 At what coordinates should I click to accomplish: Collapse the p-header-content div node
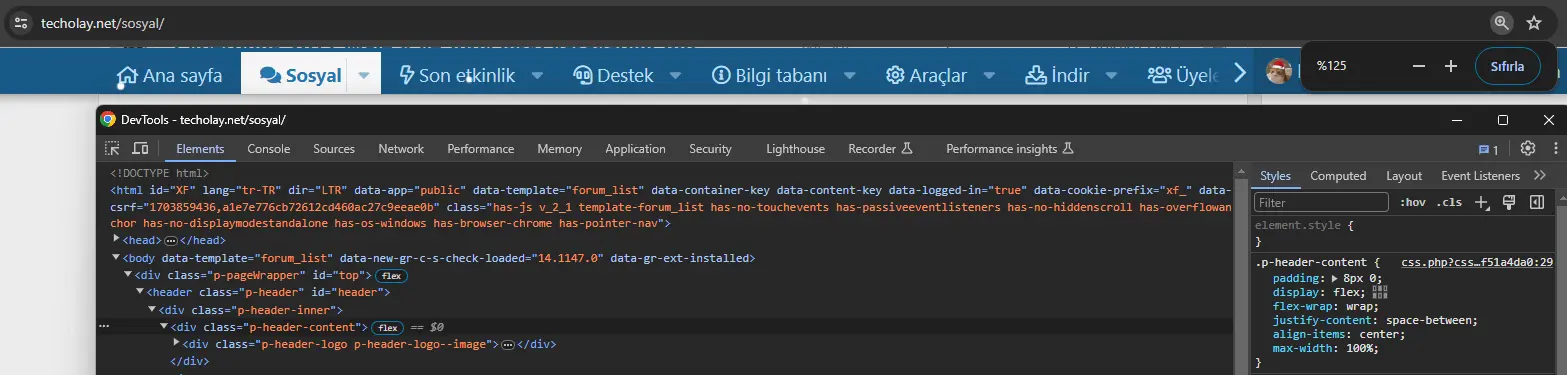[164, 327]
